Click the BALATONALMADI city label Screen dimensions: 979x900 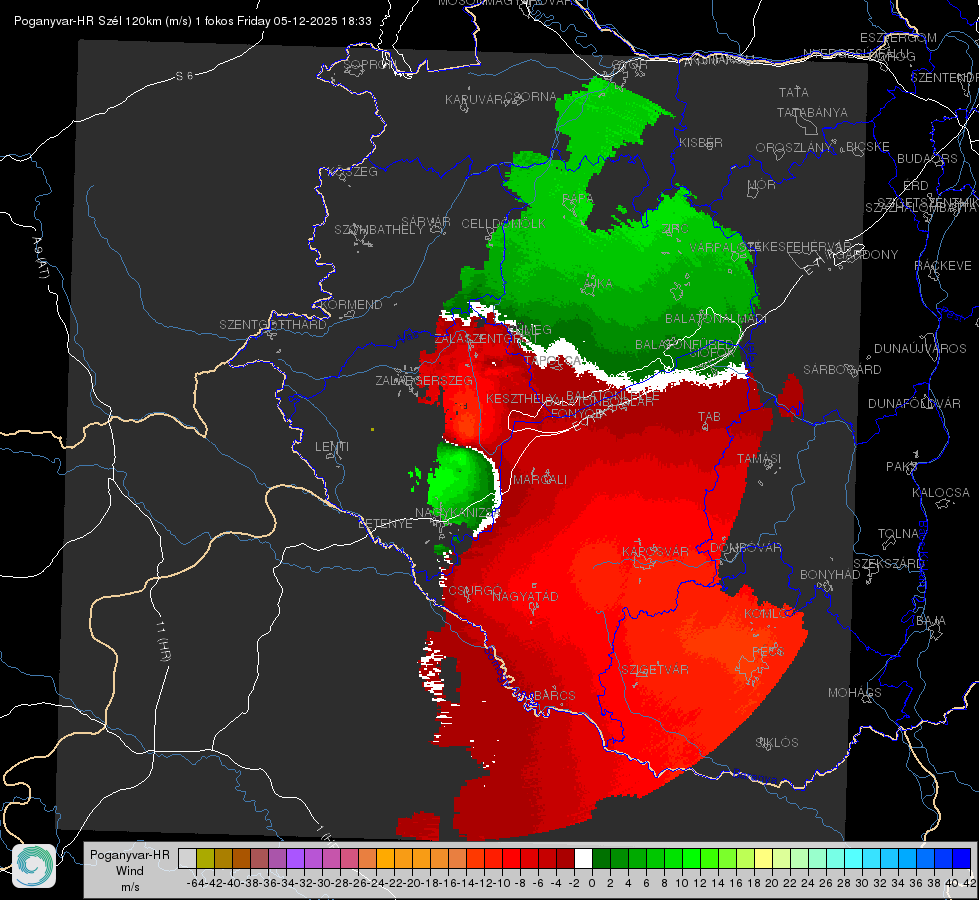[716, 319]
